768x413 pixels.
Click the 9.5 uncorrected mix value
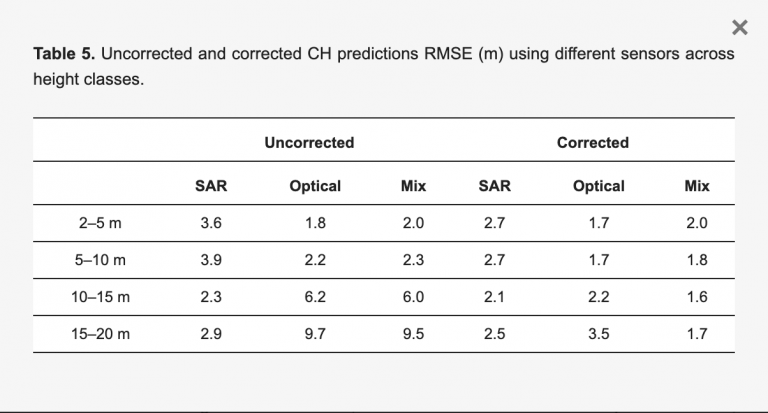point(413,334)
